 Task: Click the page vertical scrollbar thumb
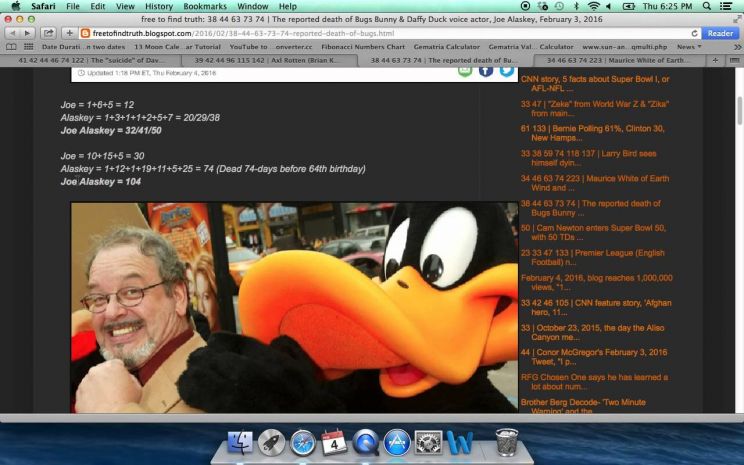[739, 111]
